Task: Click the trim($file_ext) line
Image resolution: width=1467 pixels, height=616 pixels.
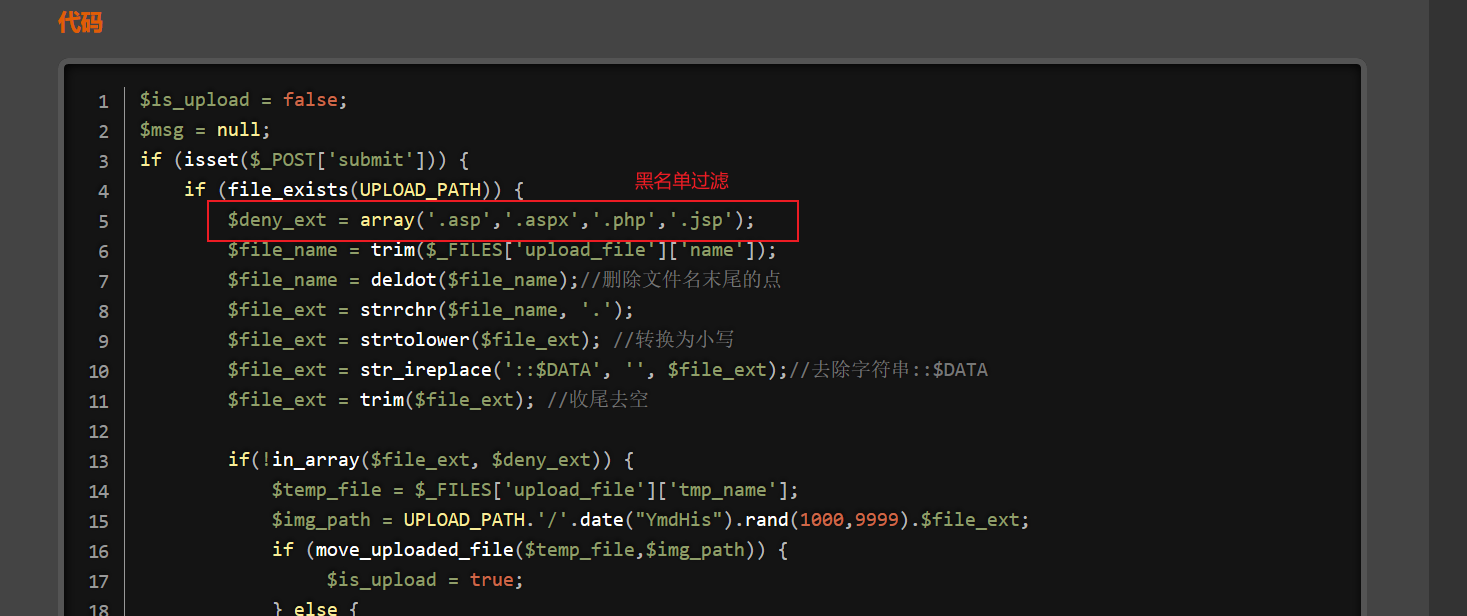Action: [382, 400]
